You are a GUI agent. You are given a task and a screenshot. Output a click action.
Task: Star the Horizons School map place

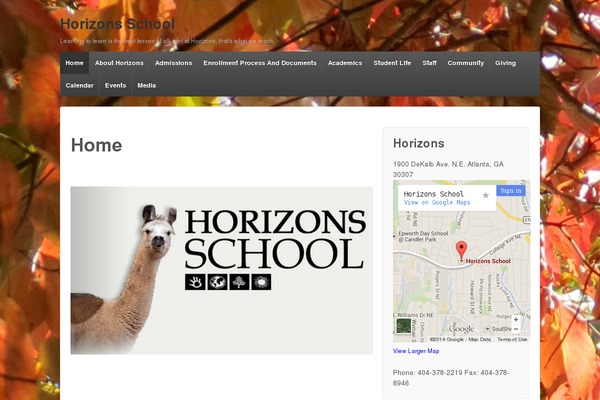(x=486, y=195)
